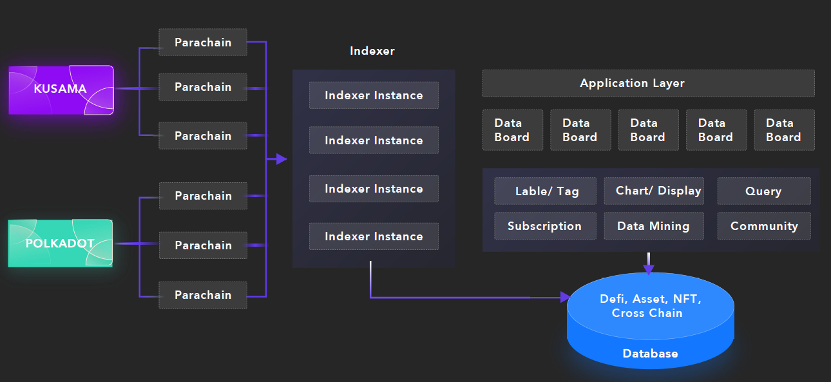The width and height of the screenshot is (832, 382).
Task: Click the bottom Parachain box
Action: coord(203,295)
